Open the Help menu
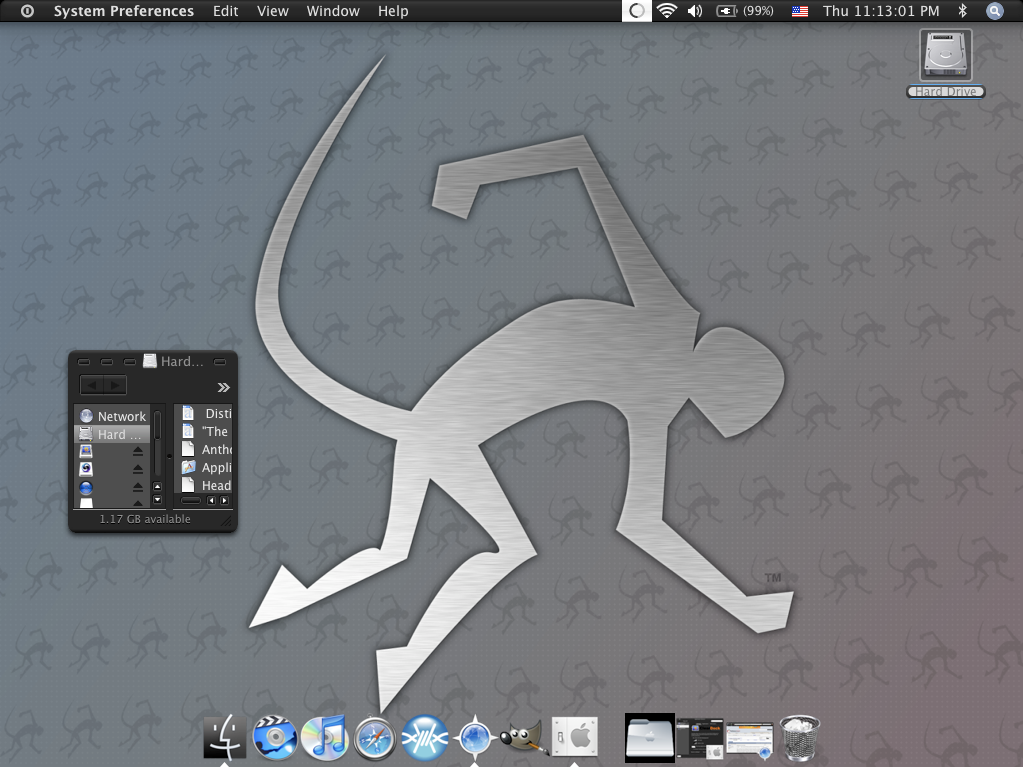Viewport: 1023px width, 767px height. pos(393,11)
